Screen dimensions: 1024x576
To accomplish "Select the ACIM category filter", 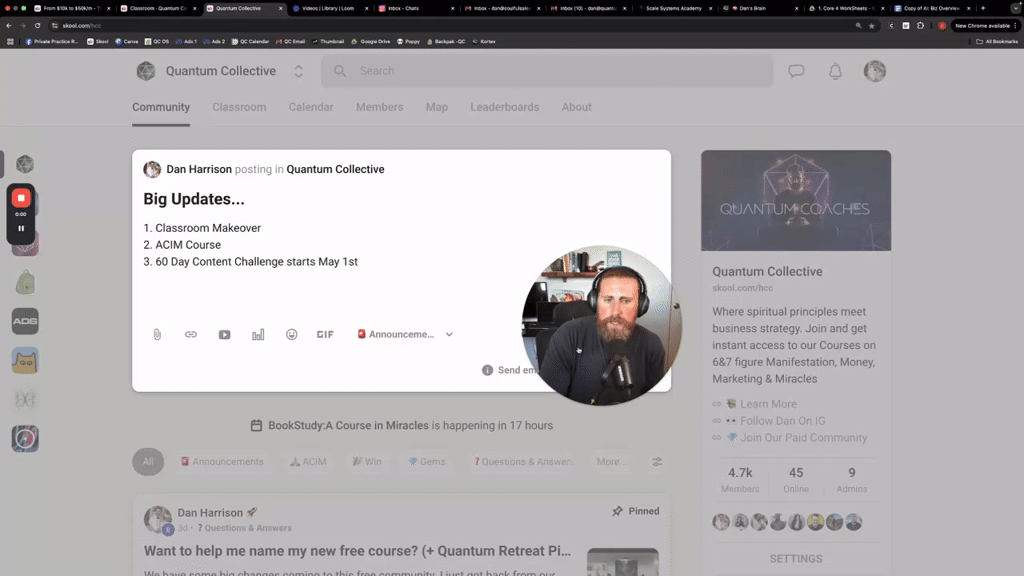I will pyautogui.click(x=307, y=462).
